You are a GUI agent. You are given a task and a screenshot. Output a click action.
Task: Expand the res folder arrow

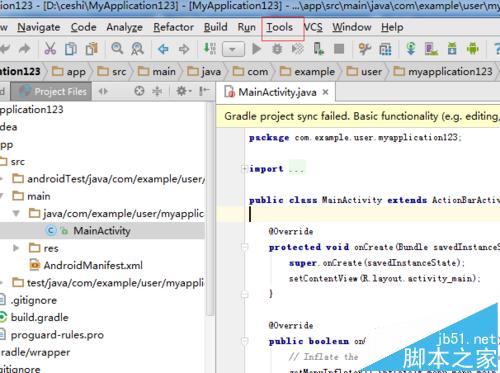[x=16, y=248]
